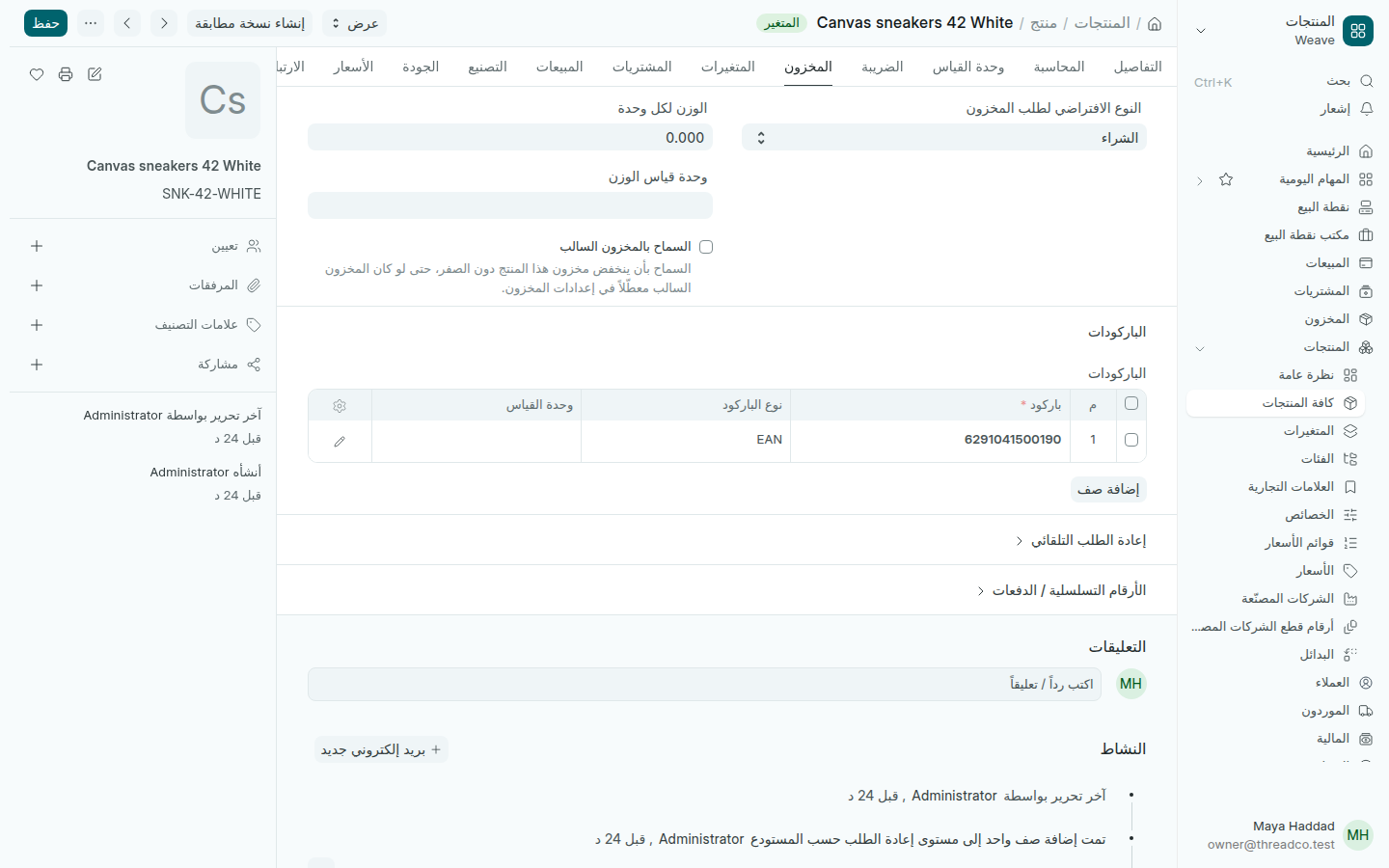Add assignment with plus next to تعيين

(x=37, y=246)
